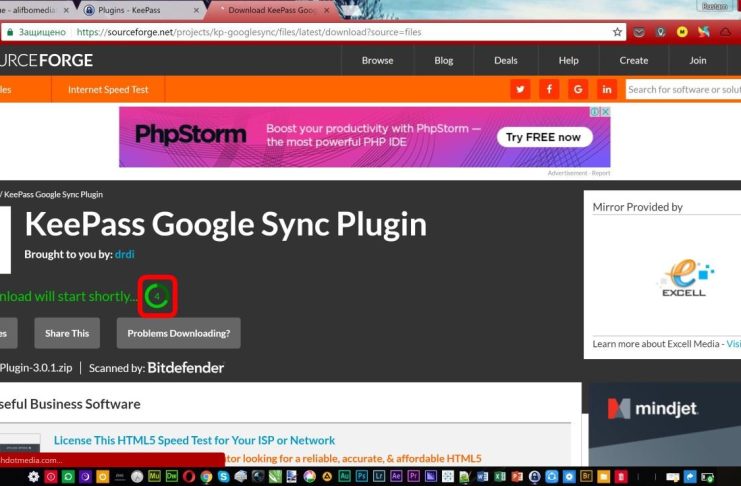Viewport: 741px width, 486px height.
Task: Open the Internet Speed Test link
Action: point(108,89)
